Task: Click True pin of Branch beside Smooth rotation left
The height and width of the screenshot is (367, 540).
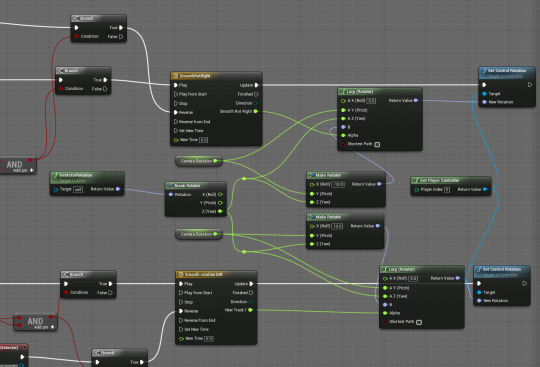Action: pos(111,284)
